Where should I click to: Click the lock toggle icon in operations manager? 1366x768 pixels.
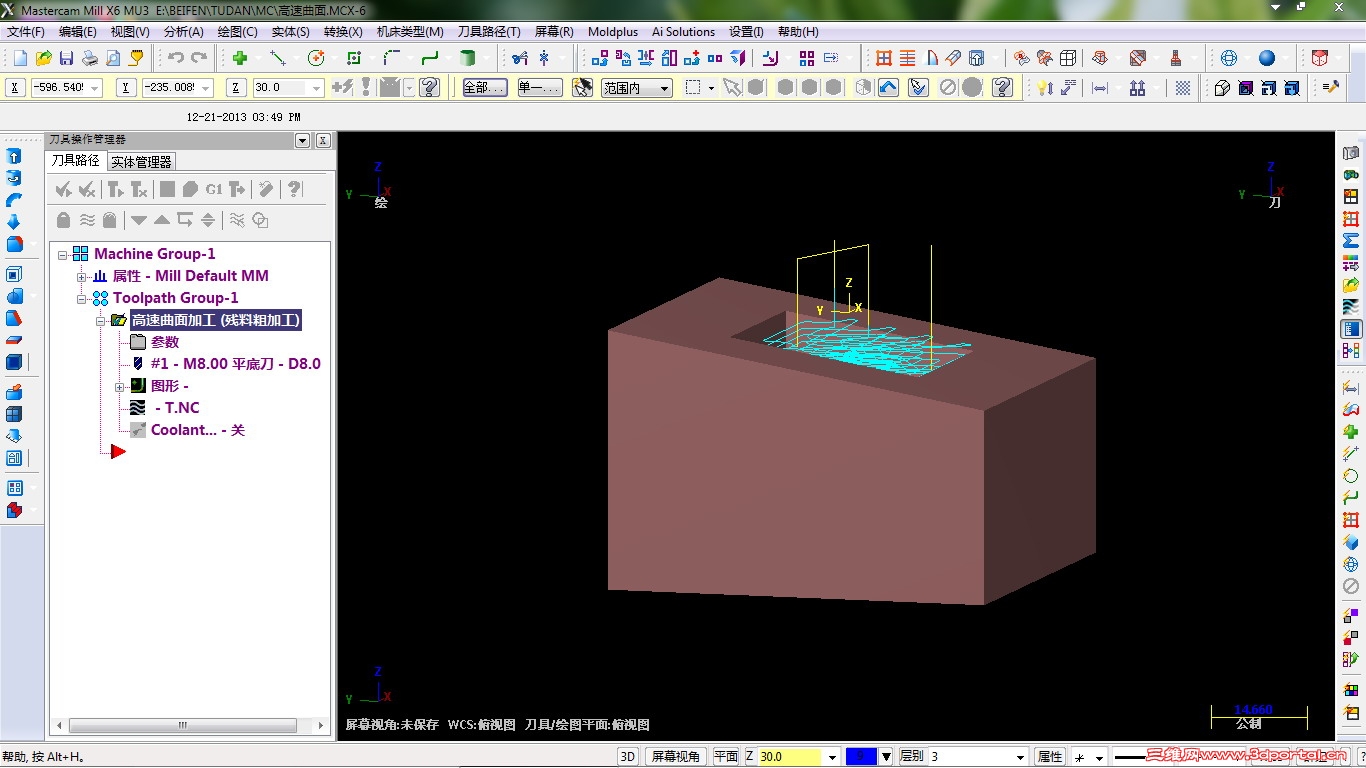coord(64,220)
